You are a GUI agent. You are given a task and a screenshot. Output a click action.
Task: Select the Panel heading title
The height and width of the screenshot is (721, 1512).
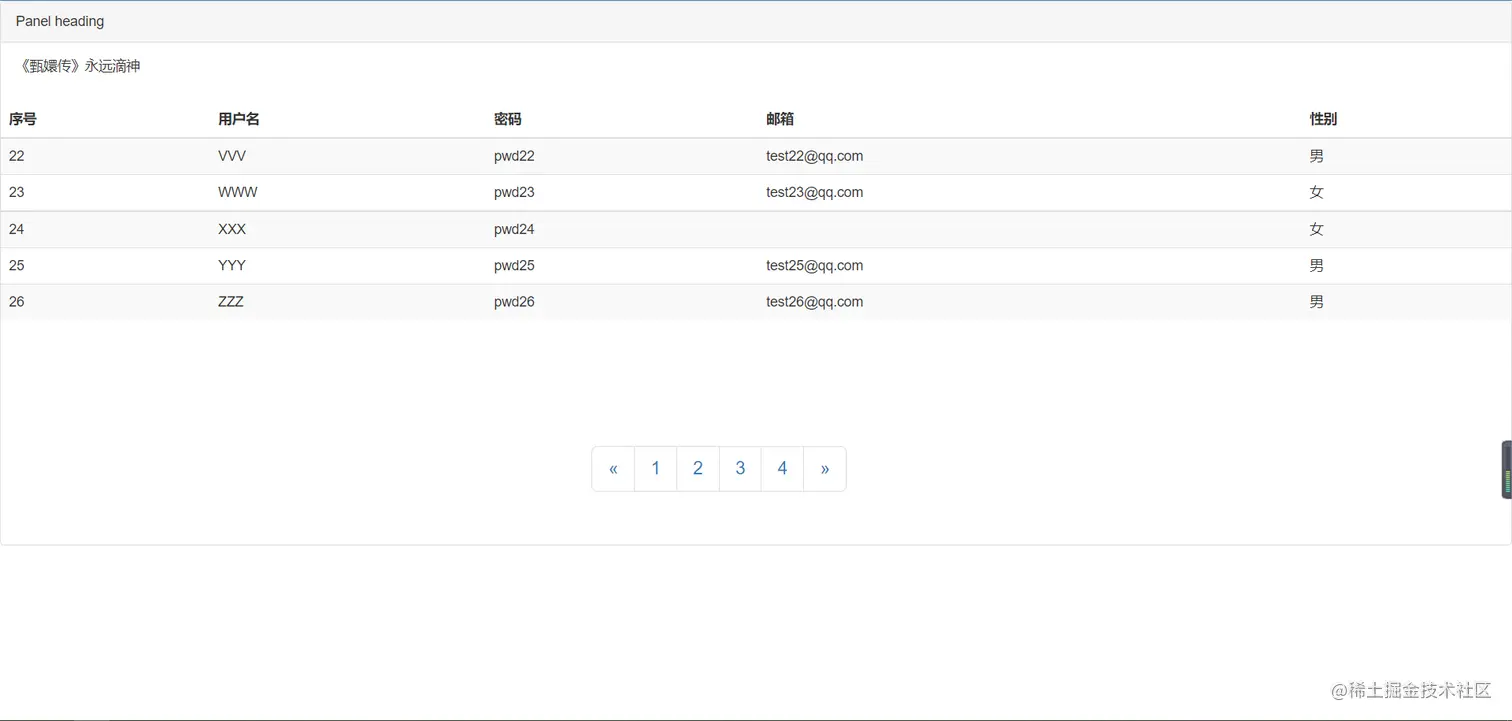[x=60, y=21]
